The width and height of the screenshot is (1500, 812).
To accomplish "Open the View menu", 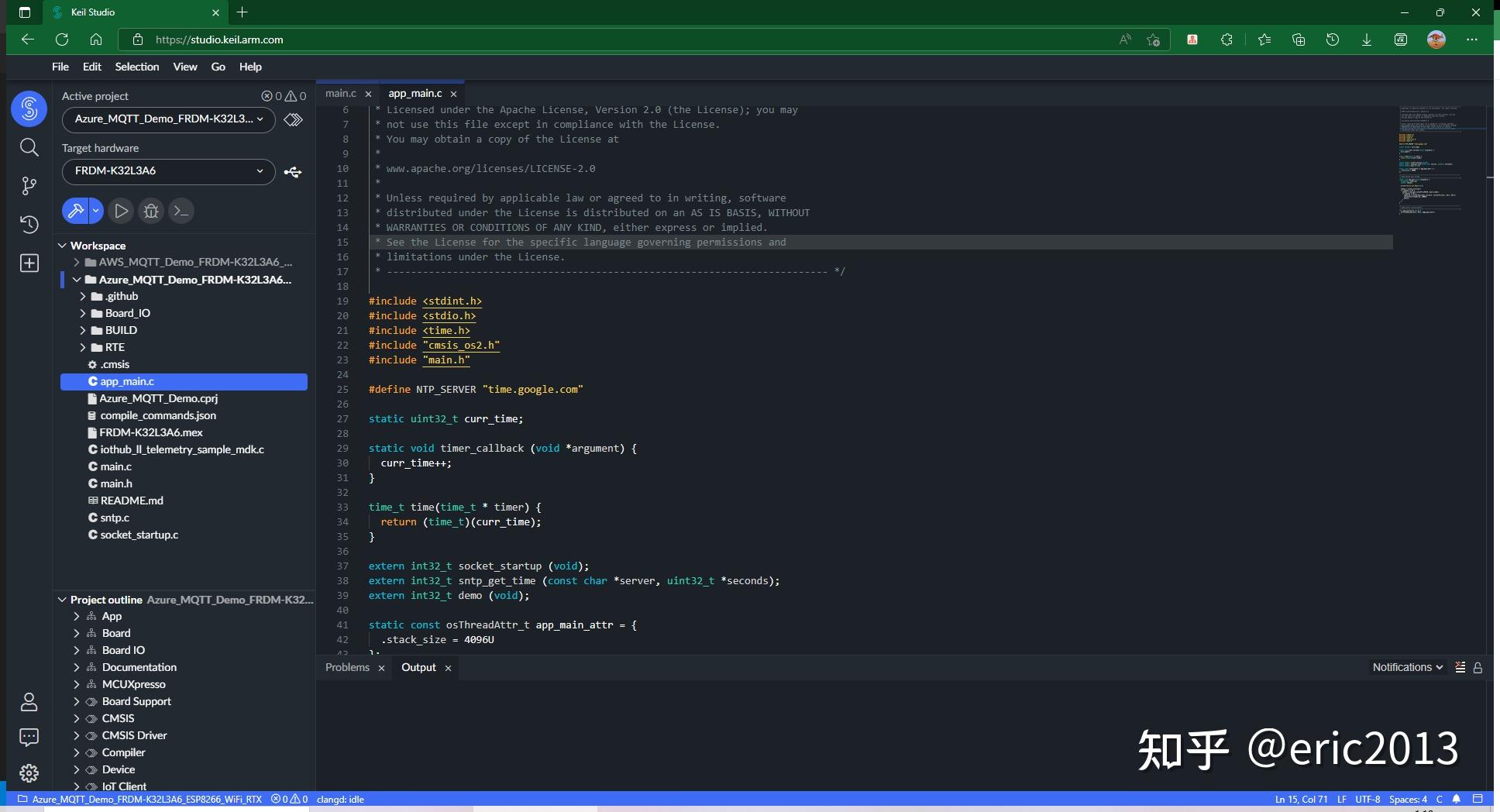I will point(185,67).
